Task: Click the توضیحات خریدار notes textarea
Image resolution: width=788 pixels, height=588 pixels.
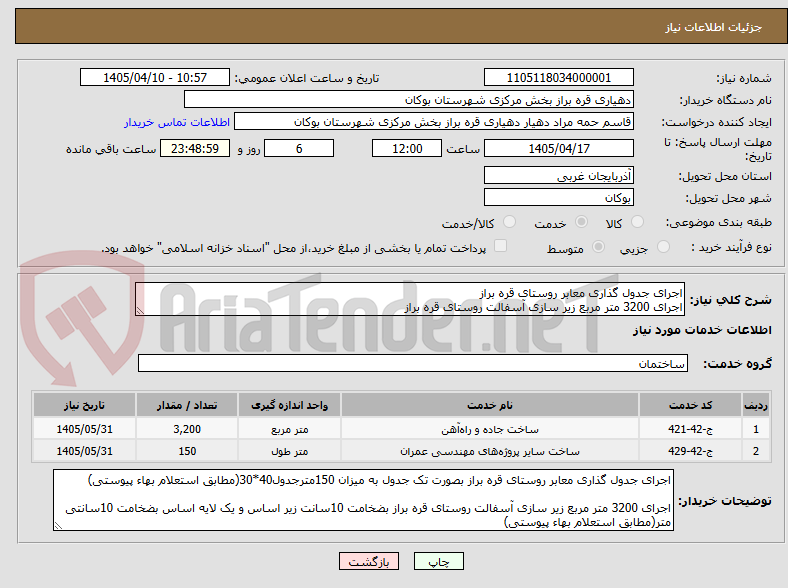Action: (363, 500)
